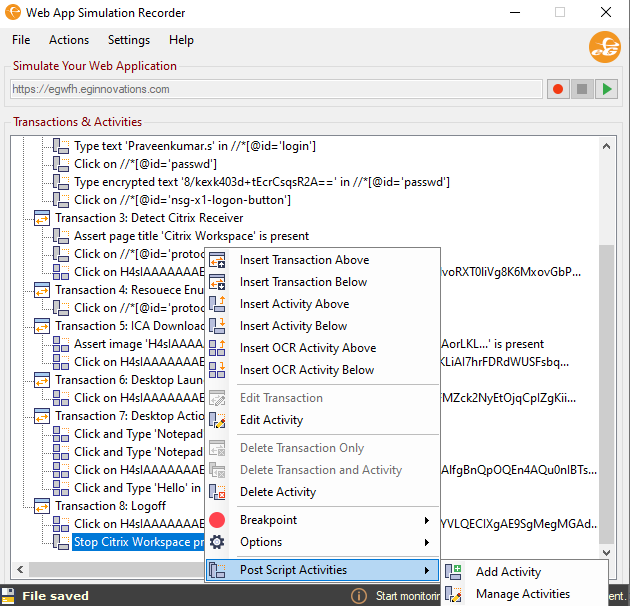The image size is (630, 606).
Task: Open the File menu
Action: point(21,40)
